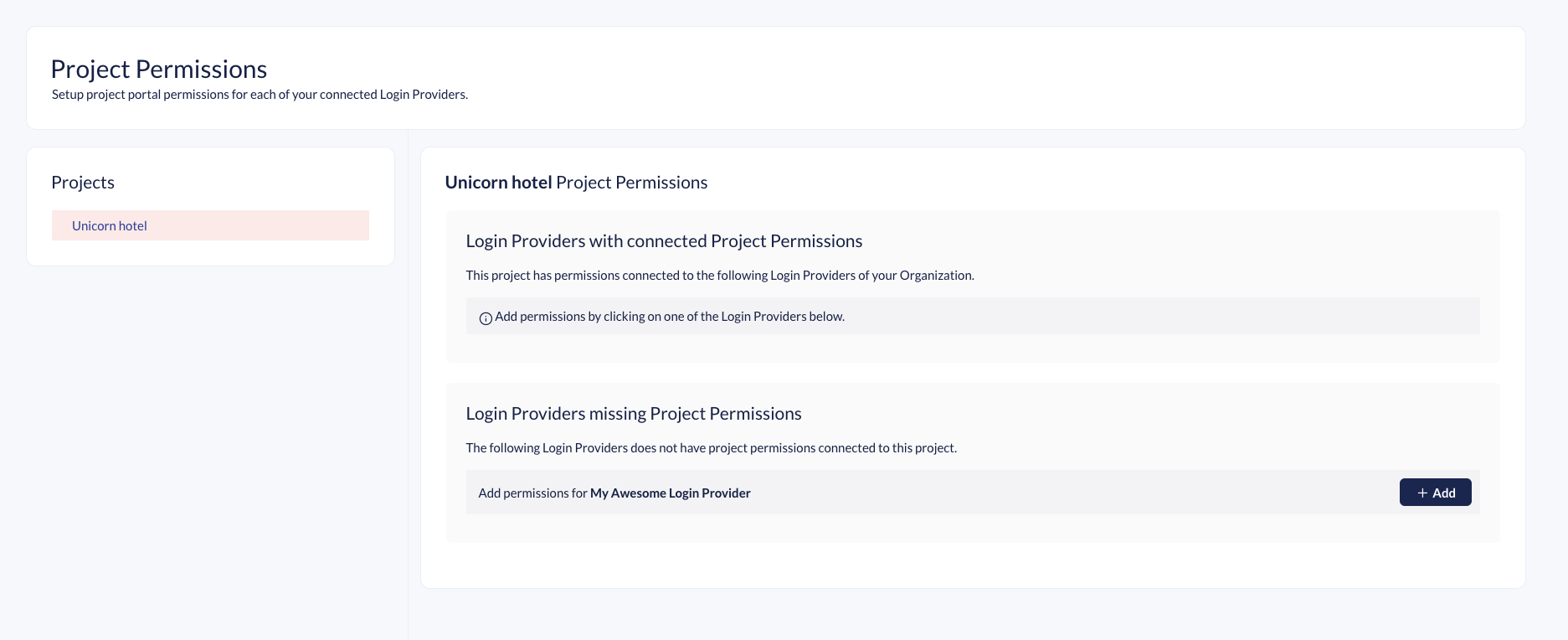Click 'Login Providers with connected Project Permissions' heading

(664, 241)
